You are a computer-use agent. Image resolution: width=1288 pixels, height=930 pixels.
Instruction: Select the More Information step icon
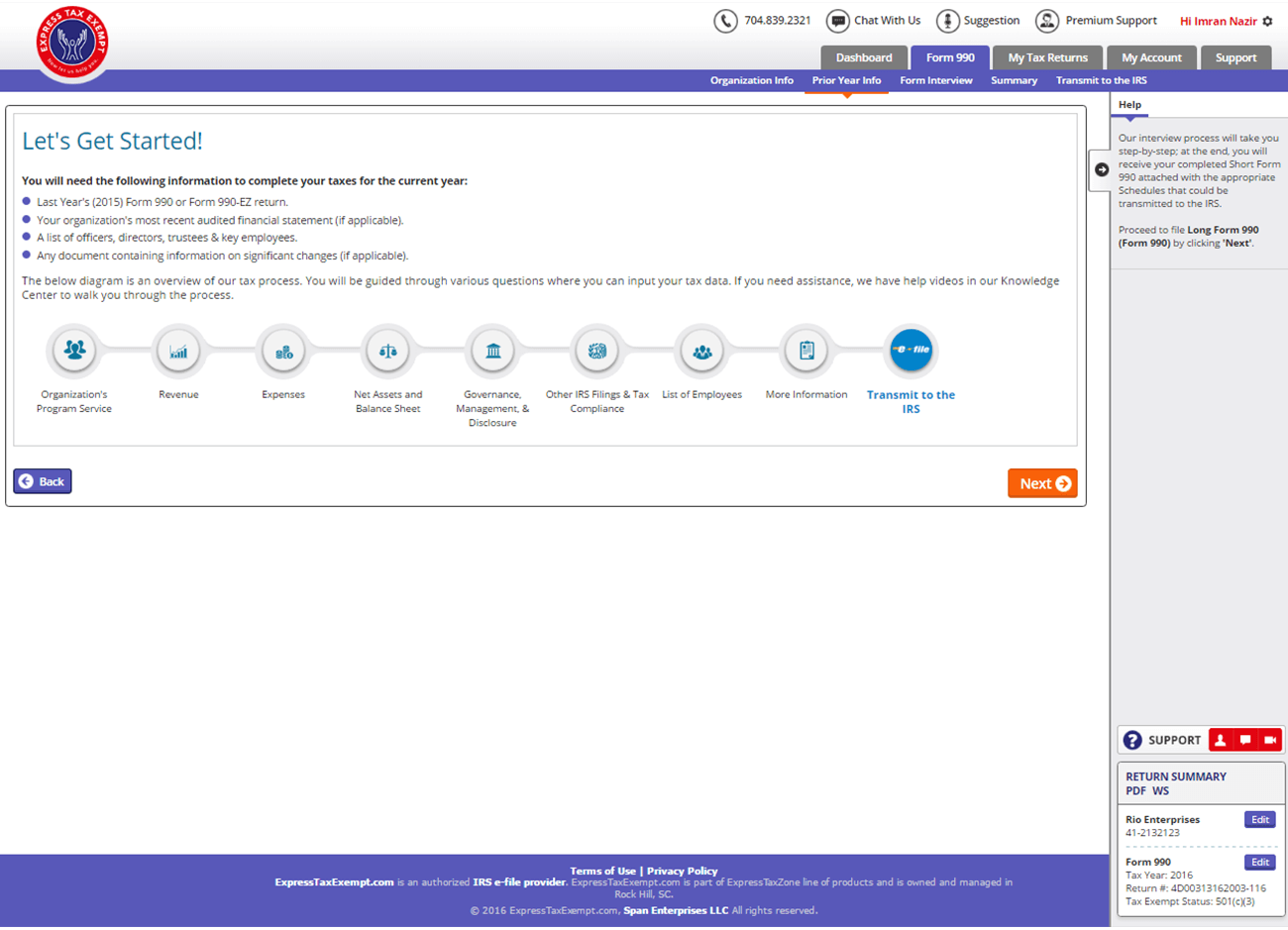pos(806,350)
